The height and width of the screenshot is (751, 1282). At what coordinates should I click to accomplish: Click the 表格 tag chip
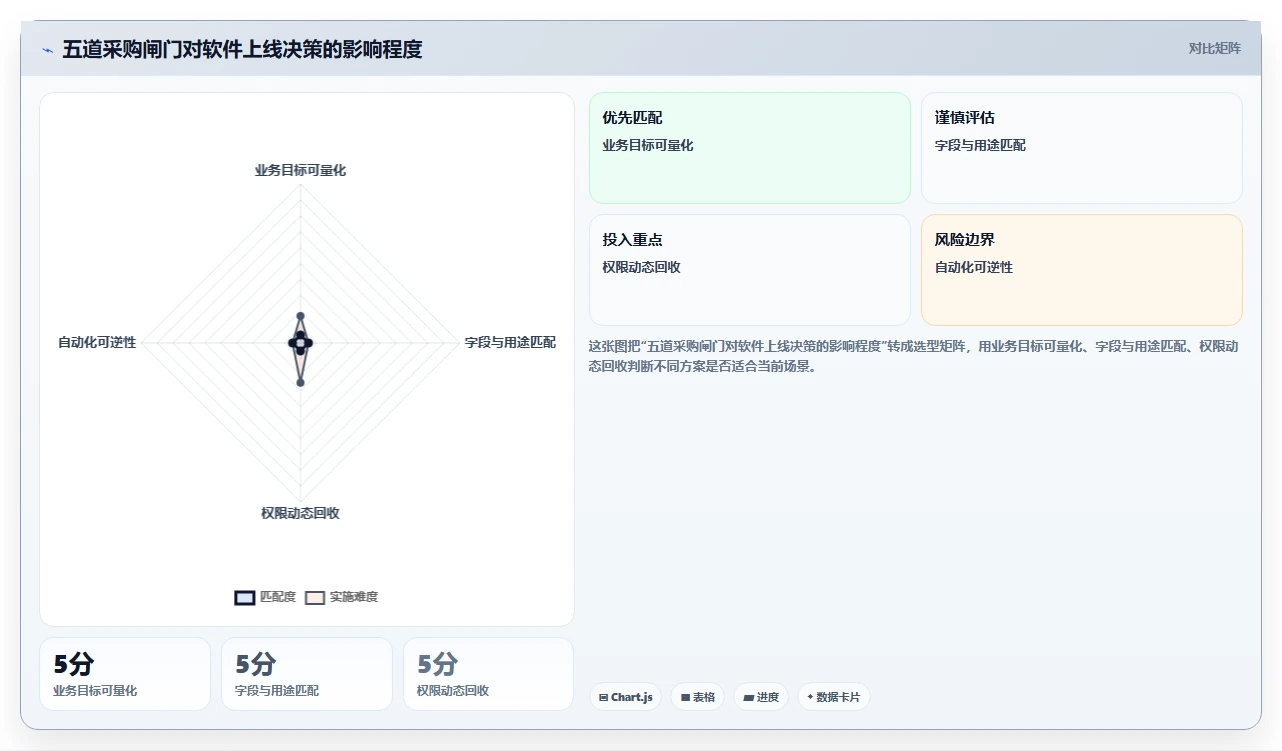[x=697, y=697]
